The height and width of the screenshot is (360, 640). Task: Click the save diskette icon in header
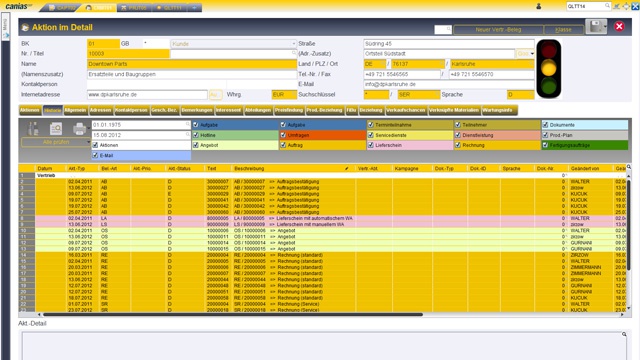coord(595,27)
